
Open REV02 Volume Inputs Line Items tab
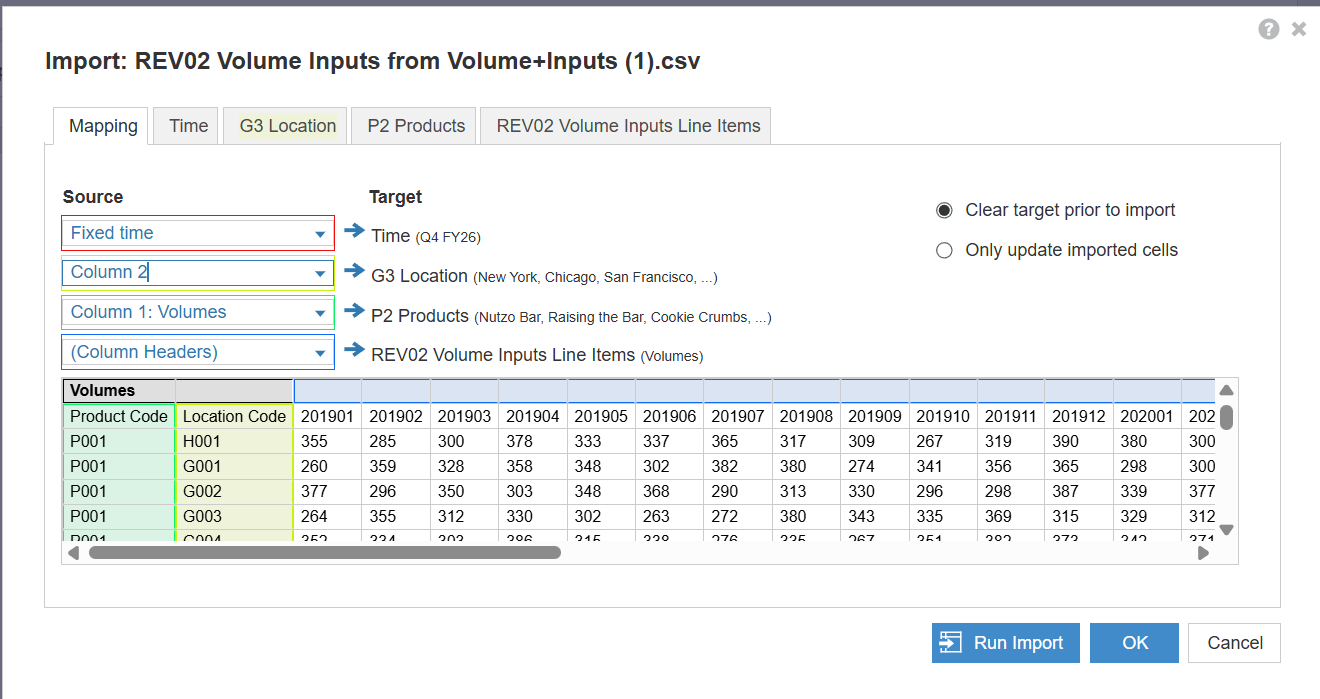point(626,126)
